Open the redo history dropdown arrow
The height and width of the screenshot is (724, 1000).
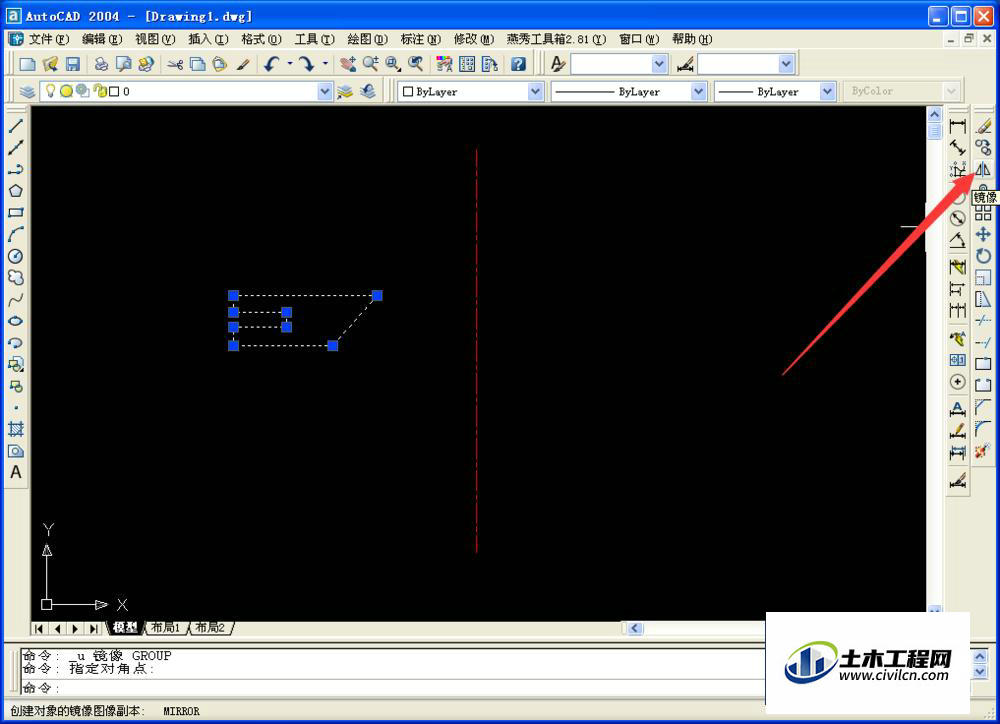coord(325,64)
